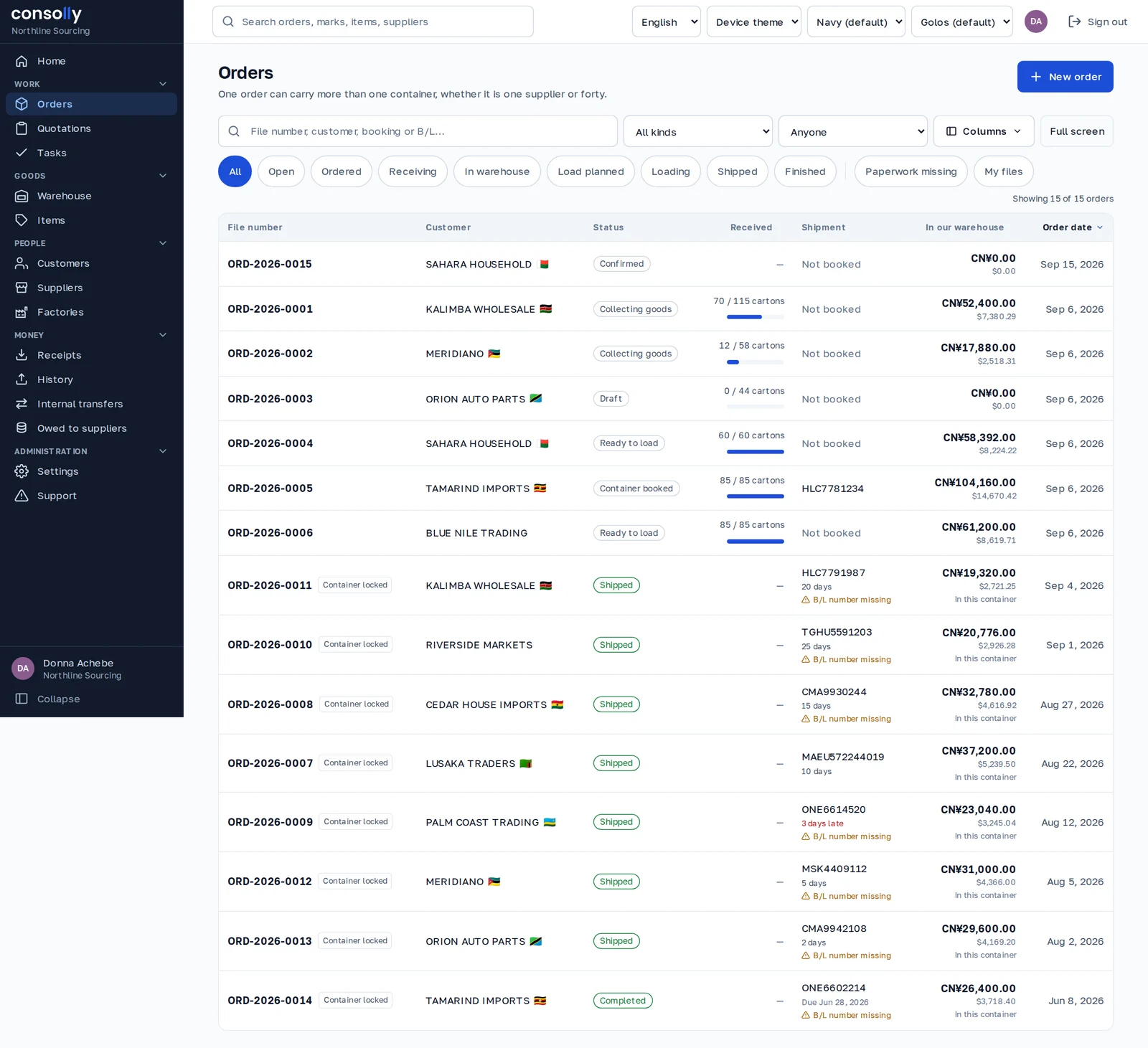Click the Customers people icon
The height and width of the screenshot is (1048, 1148).
coord(22,263)
